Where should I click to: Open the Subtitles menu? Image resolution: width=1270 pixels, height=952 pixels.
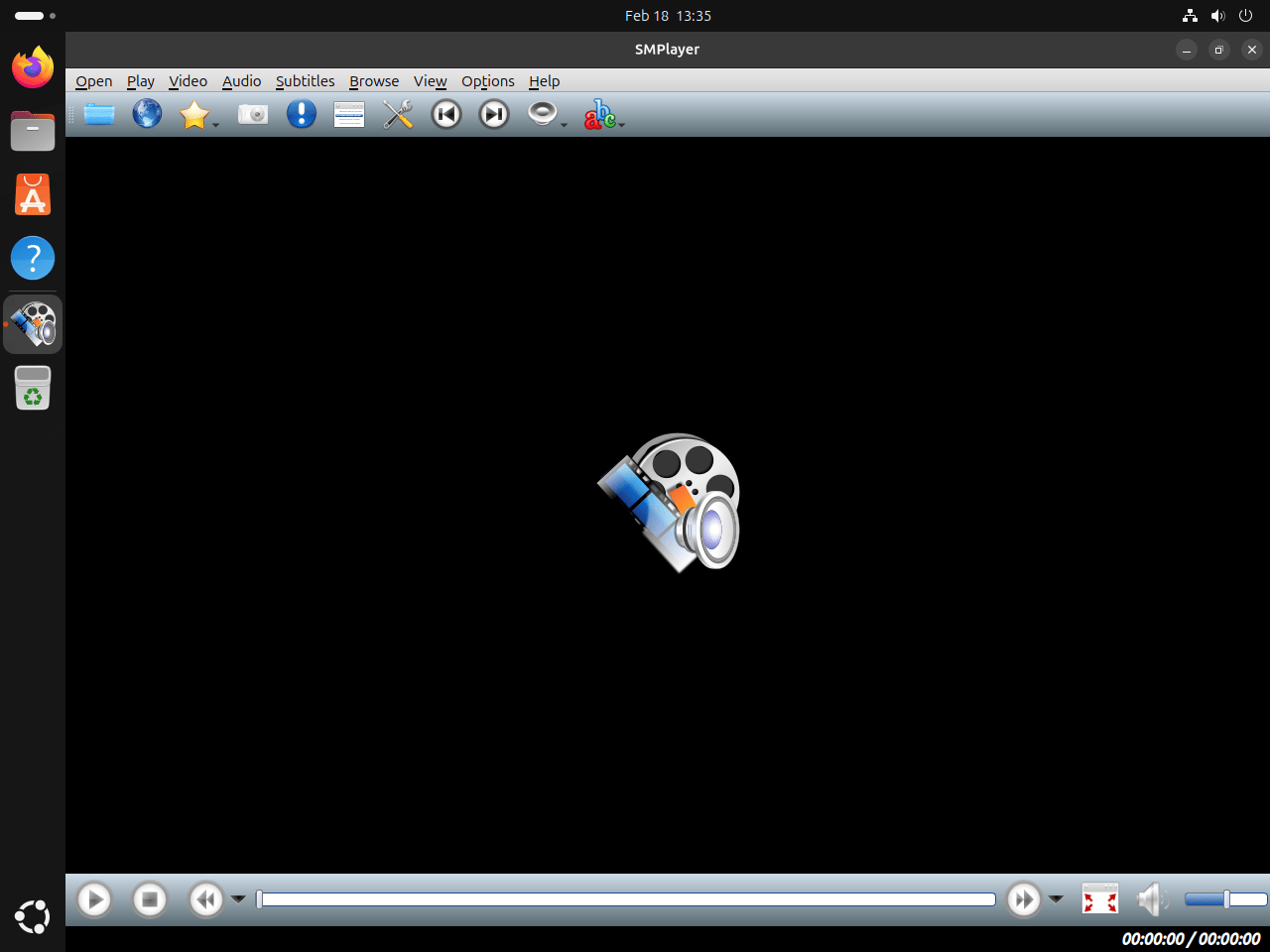coord(305,81)
